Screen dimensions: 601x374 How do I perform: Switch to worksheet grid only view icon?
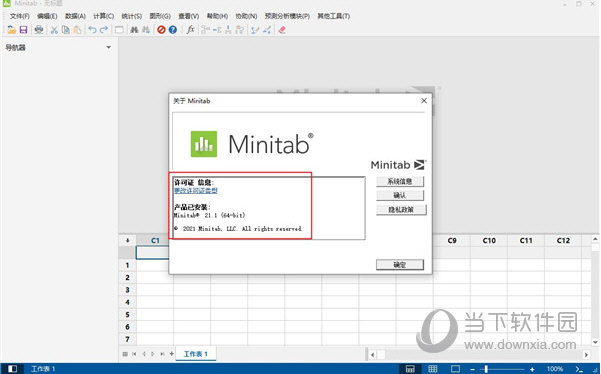[x=433, y=369]
